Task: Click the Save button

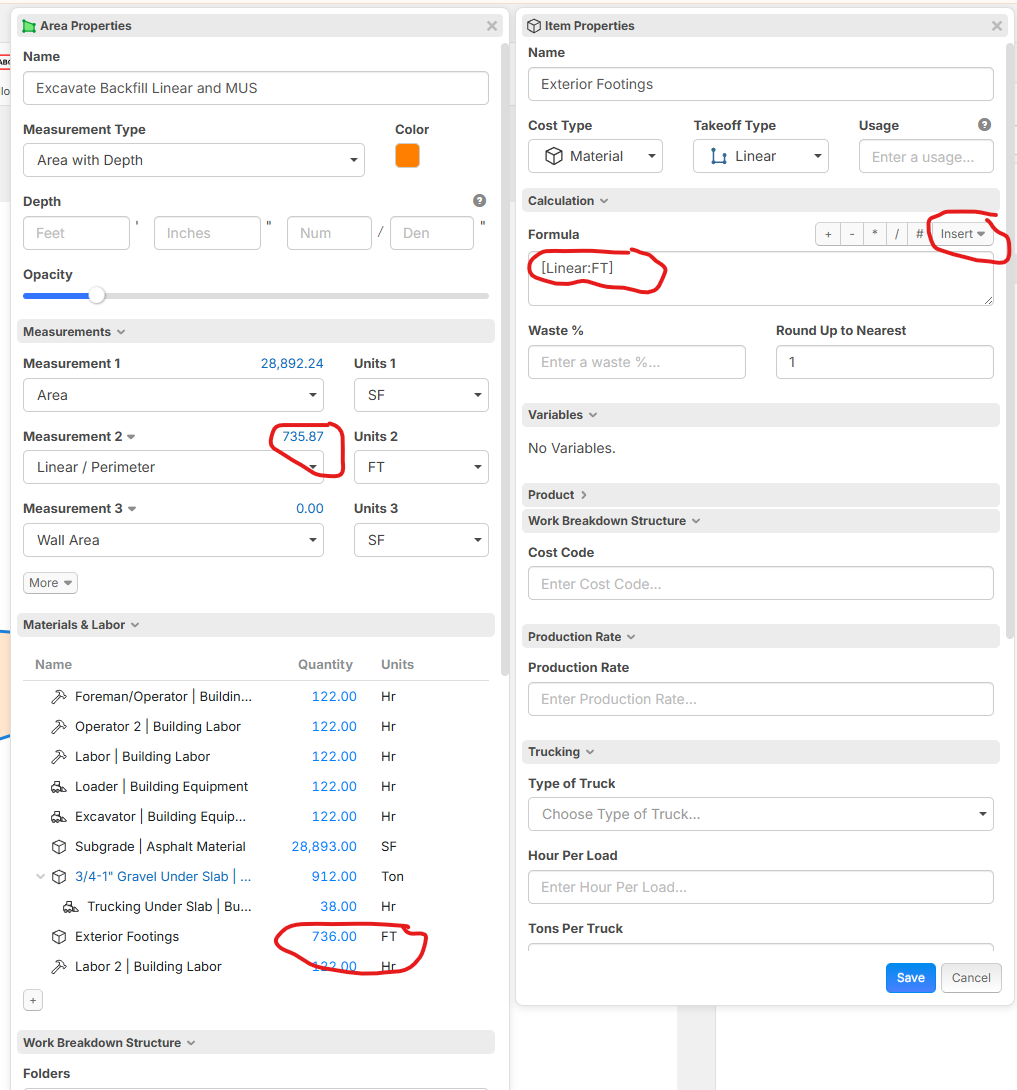Action: click(x=910, y=978)
